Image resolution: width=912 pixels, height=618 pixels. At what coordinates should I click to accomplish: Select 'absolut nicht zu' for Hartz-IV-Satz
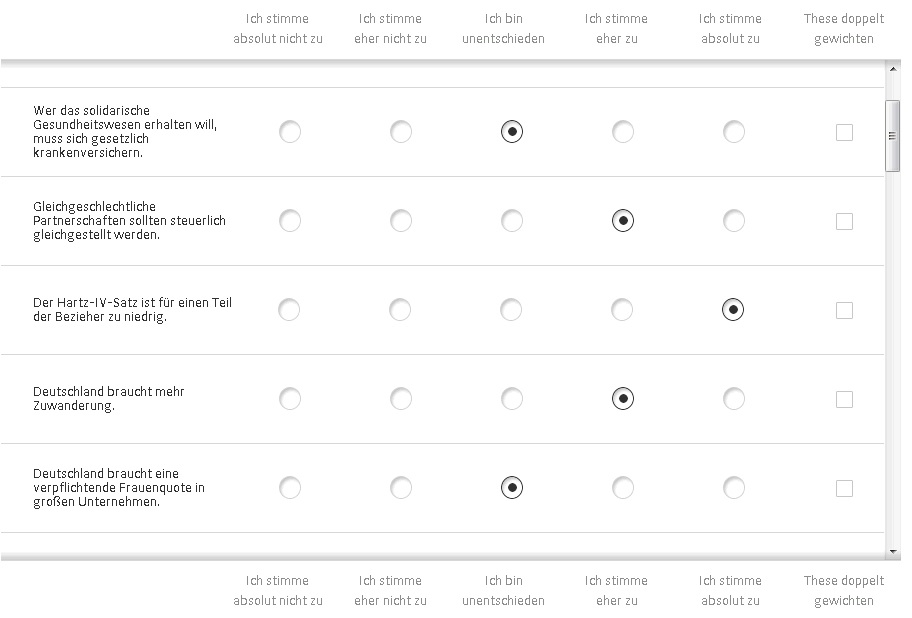coord(290,310)
